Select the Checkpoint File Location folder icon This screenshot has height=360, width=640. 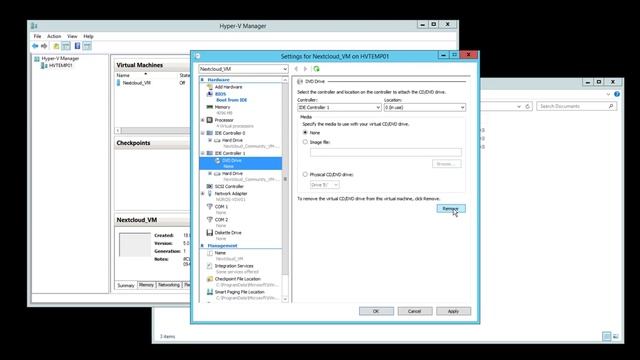click(x=210, y=279)
